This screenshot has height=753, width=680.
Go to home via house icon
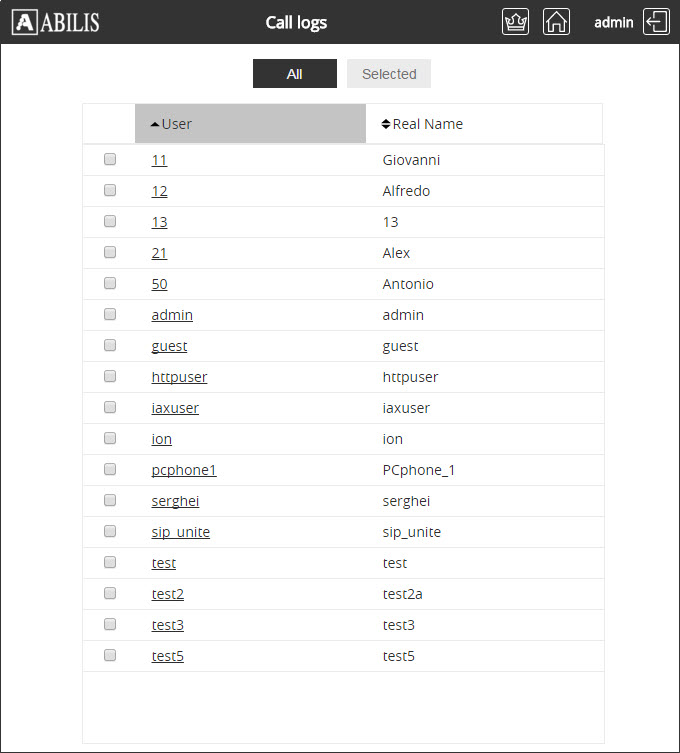(556, 22)
